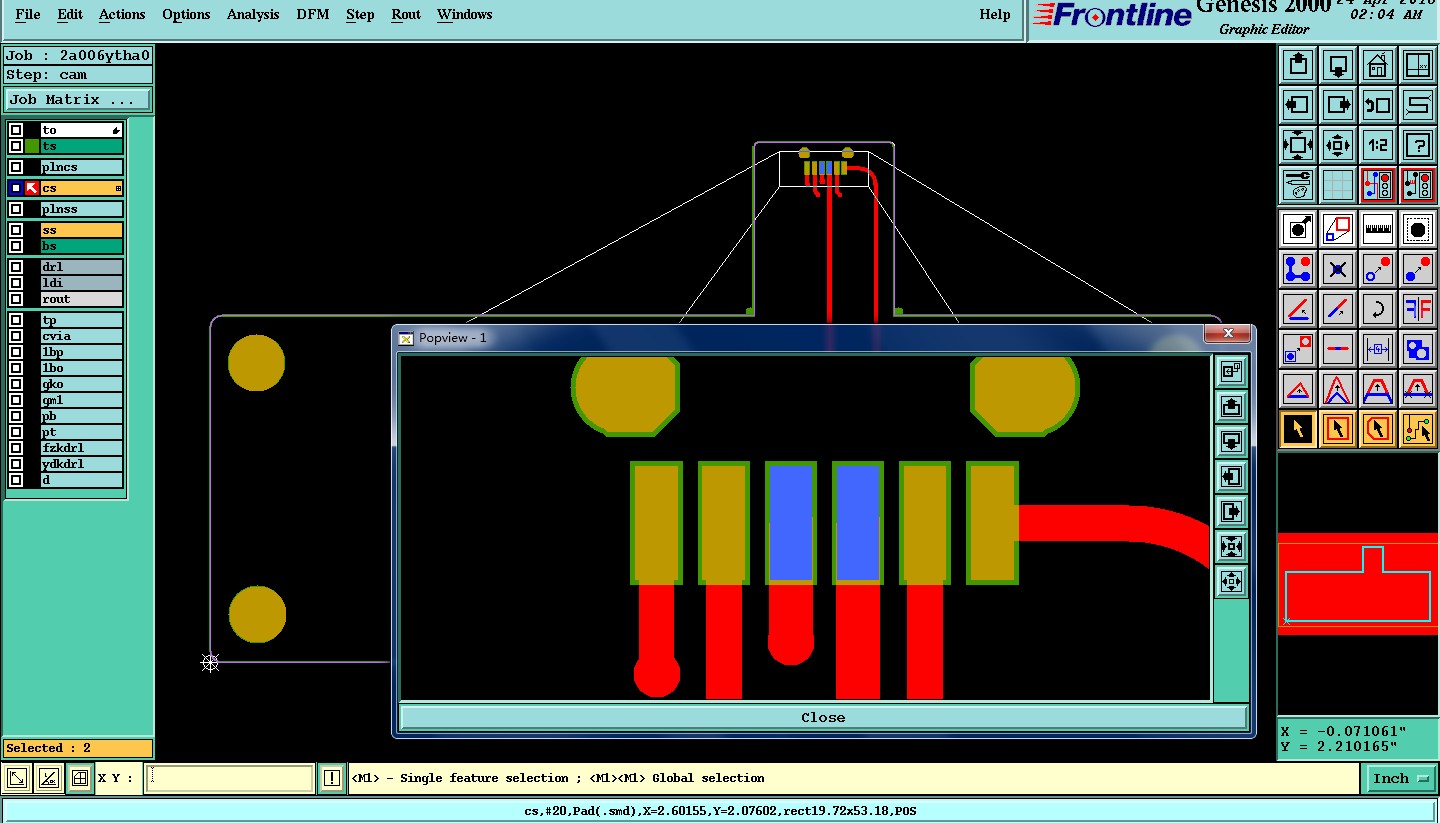Click the Job Matrix button

pyautogui.click(x=78, y=100)
